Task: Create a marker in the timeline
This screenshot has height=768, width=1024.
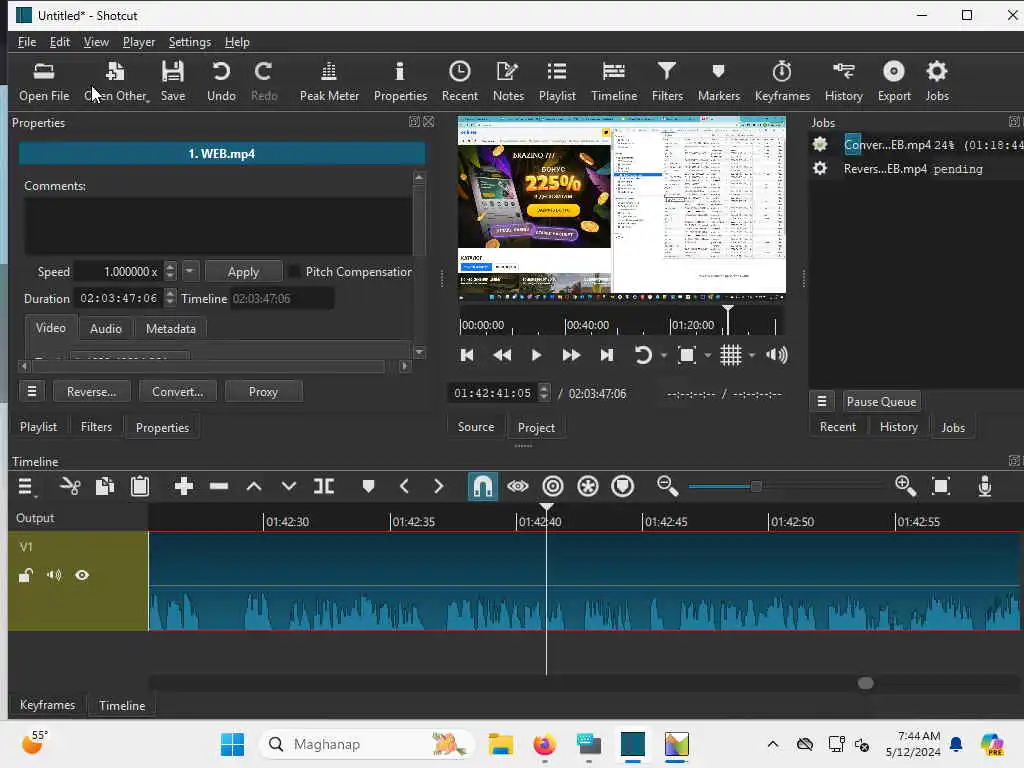Action: coord(368,486)
